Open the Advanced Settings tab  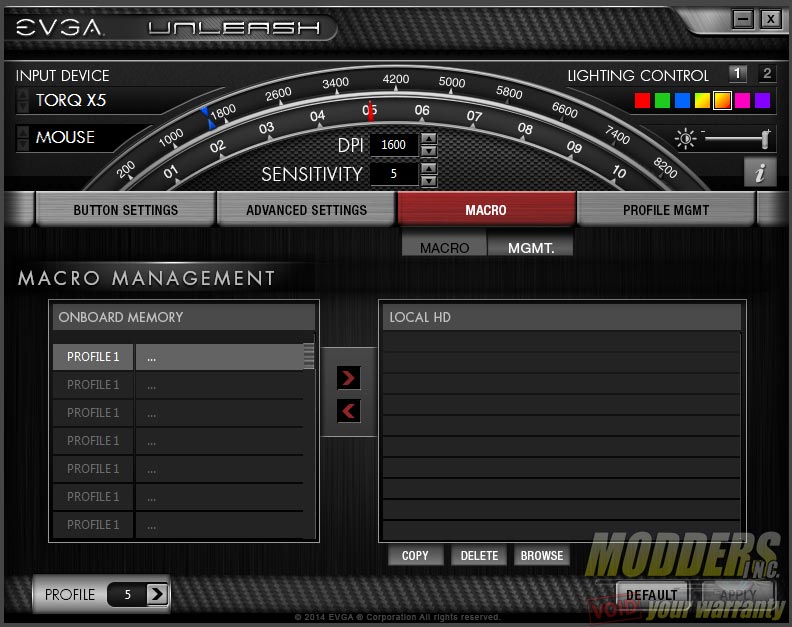(306, 210)
